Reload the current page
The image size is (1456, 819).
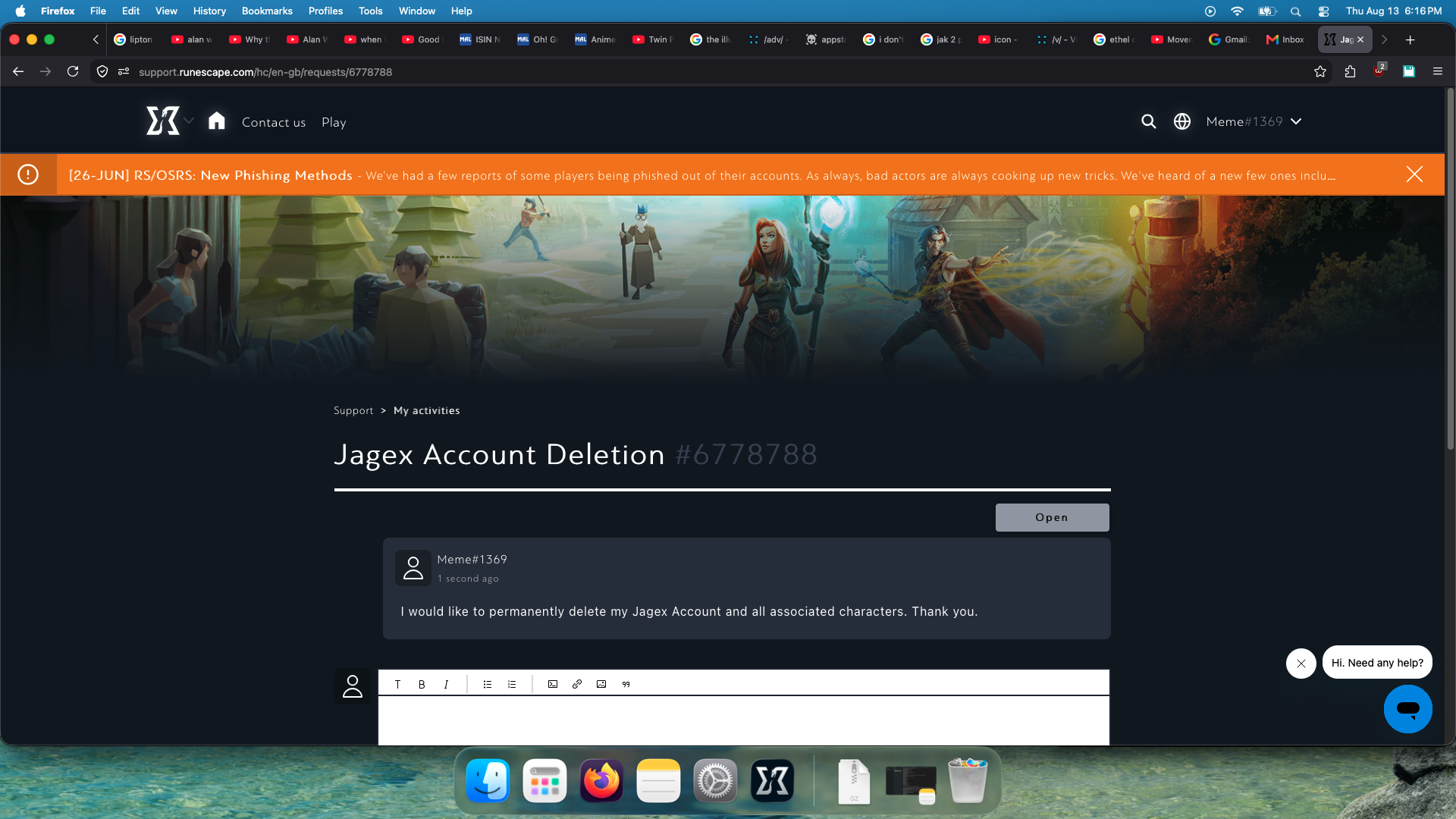[73, 71]
